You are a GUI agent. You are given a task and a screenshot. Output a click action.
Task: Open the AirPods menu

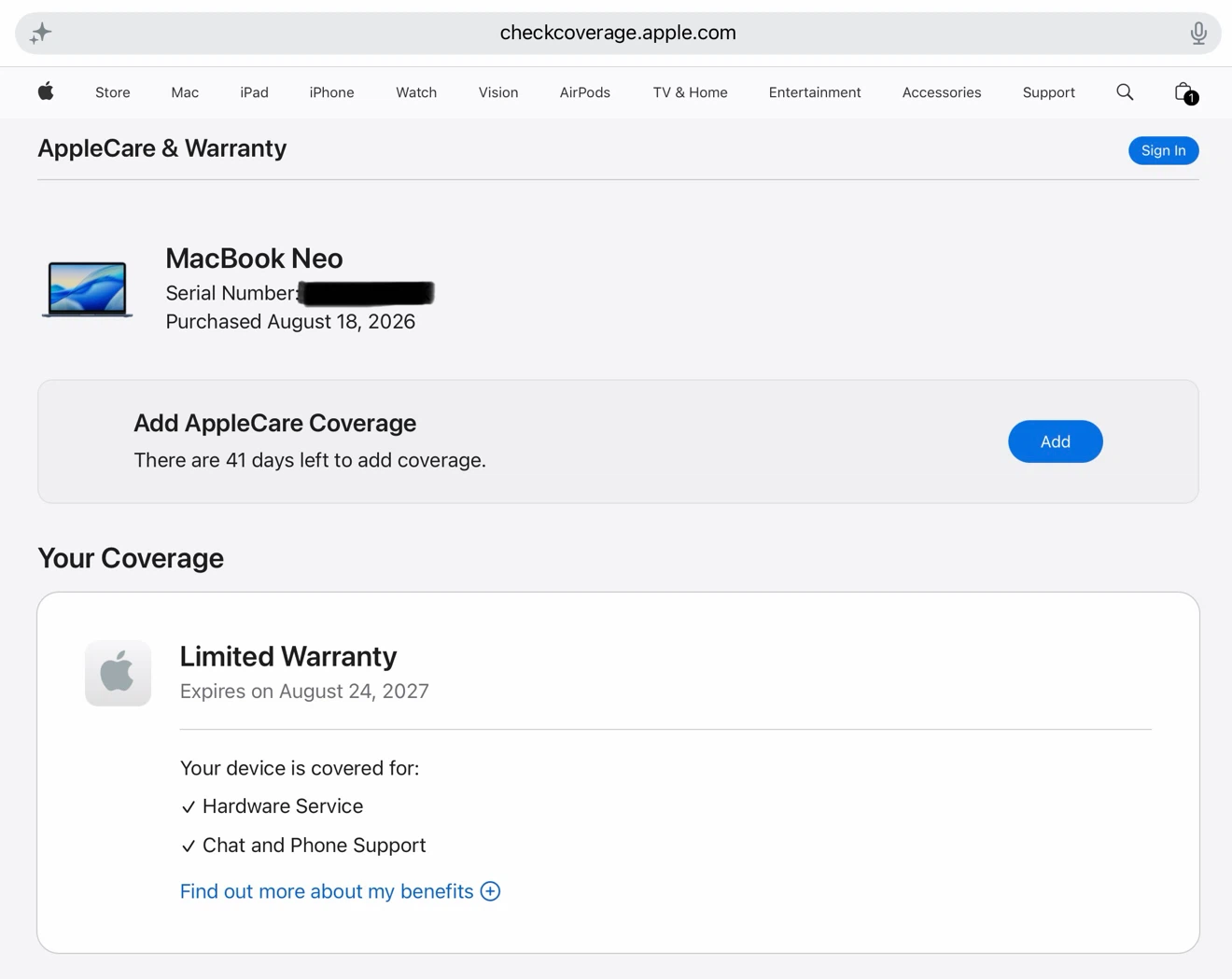click(x=585, y=92)
